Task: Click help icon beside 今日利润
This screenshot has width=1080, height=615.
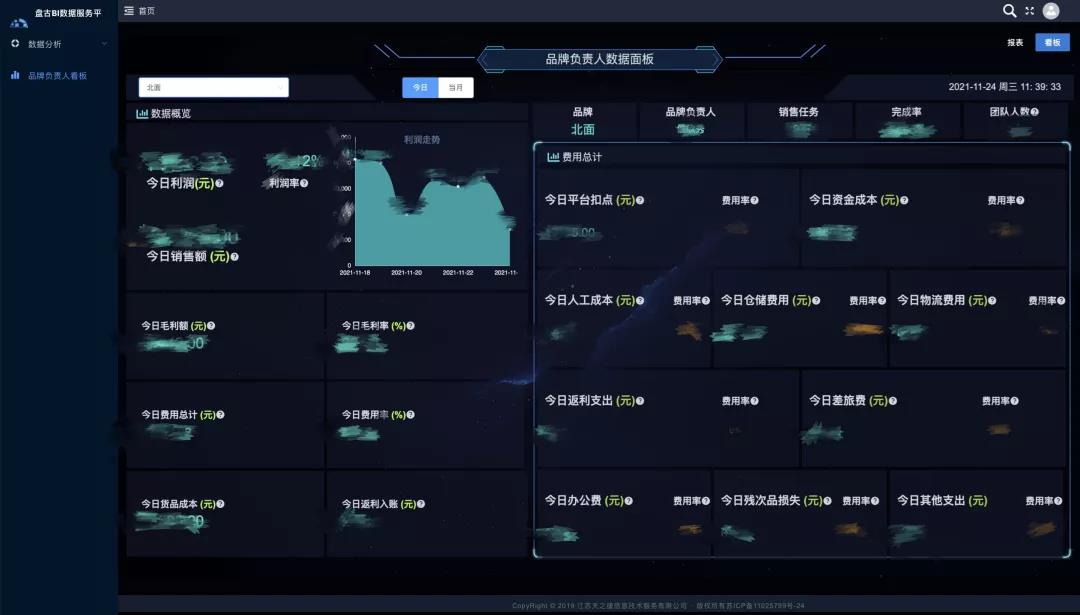Action: click(x=219, y=184)
